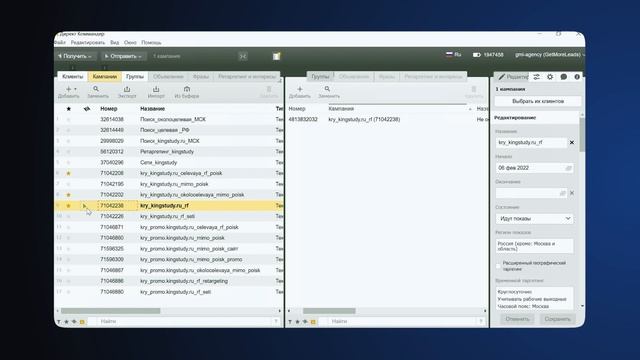Click Add plus icon in groups pane
640x360 pixels.
click(x=300, y=89)
